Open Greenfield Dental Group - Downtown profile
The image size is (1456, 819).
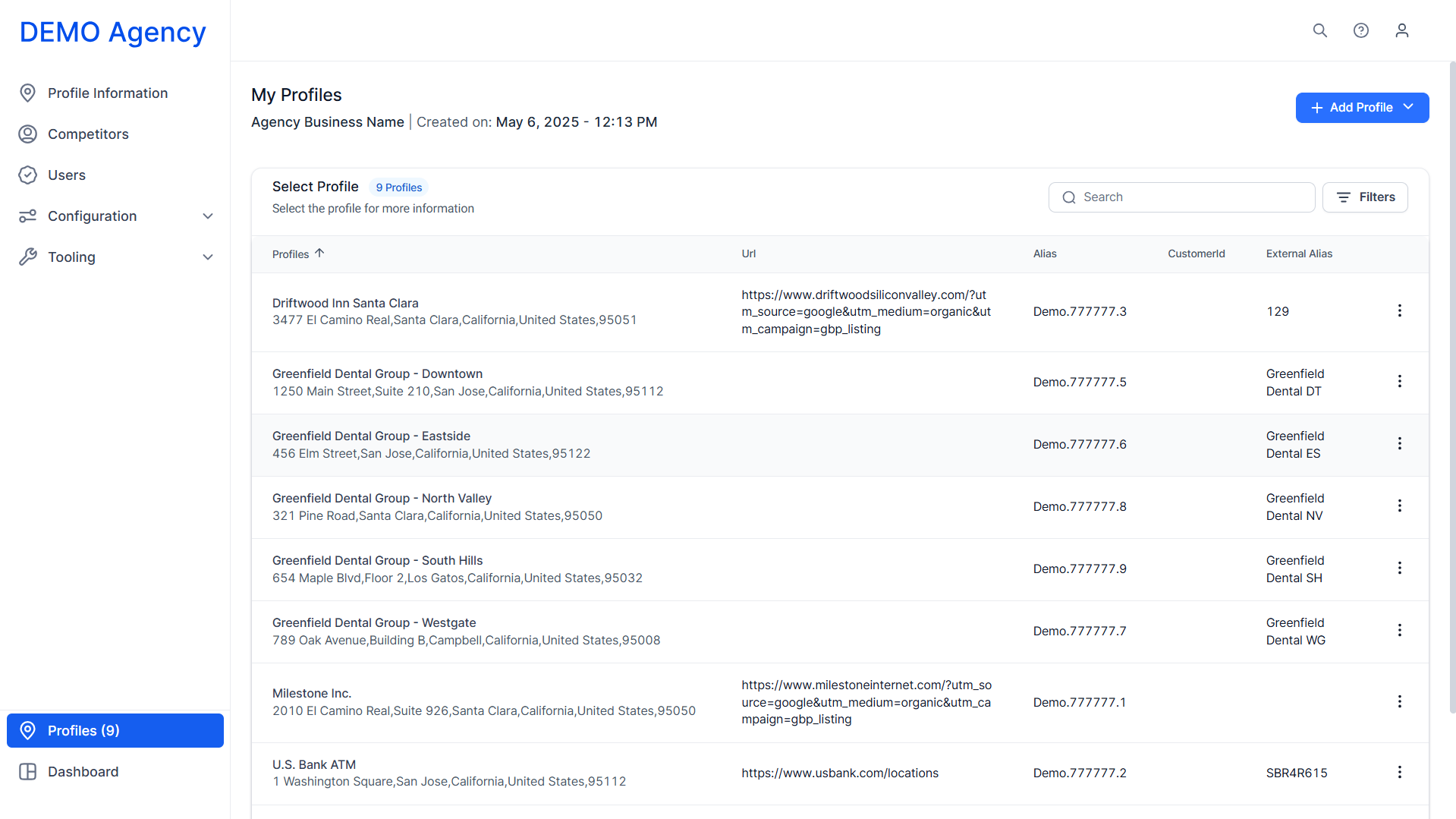click(377, 373)
